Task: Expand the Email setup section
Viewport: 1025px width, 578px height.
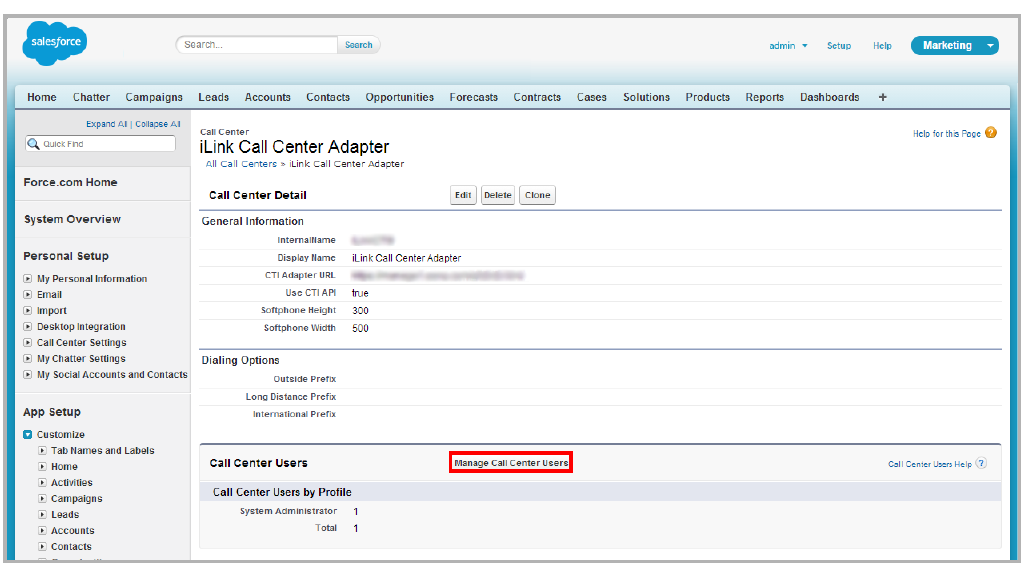Action: click(27, 294)
